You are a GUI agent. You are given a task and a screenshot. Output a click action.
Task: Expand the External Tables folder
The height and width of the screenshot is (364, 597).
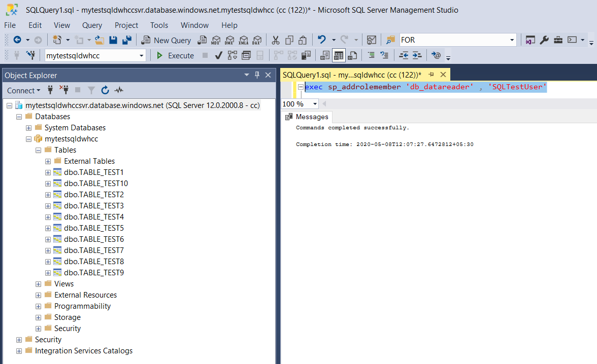48,161
